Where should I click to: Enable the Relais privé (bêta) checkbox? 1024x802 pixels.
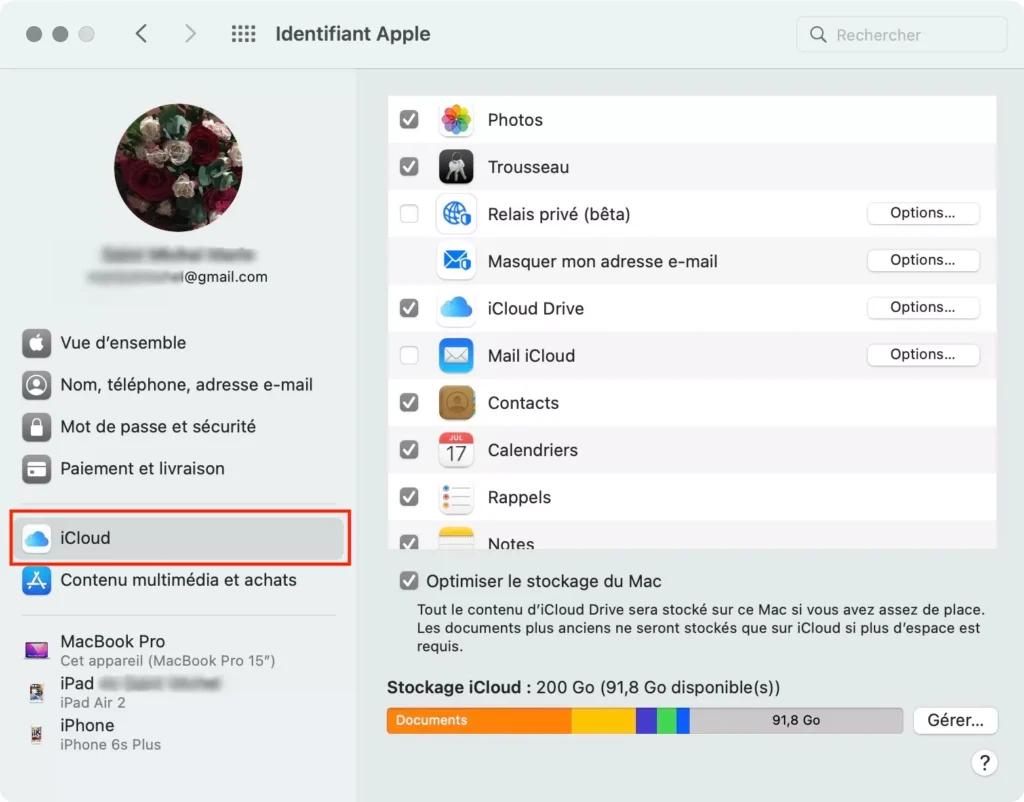click(x=409, y=214)
